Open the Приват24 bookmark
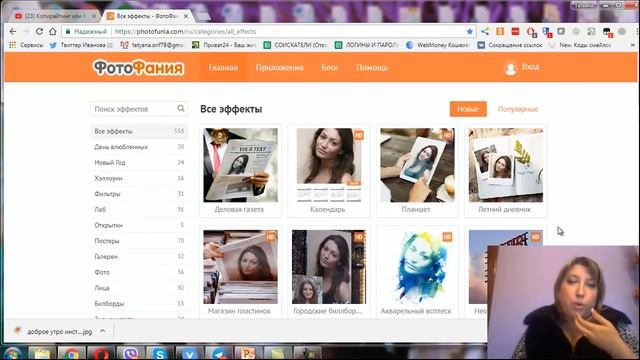 tap(224, 45)
